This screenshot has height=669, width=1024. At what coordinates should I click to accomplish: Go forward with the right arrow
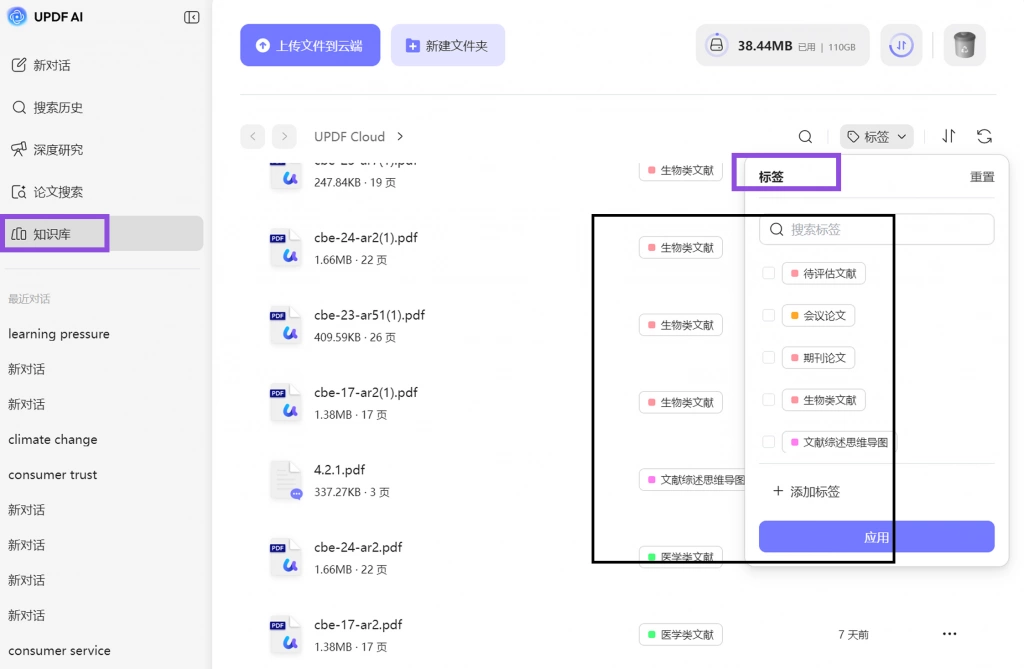click(284, 137)
